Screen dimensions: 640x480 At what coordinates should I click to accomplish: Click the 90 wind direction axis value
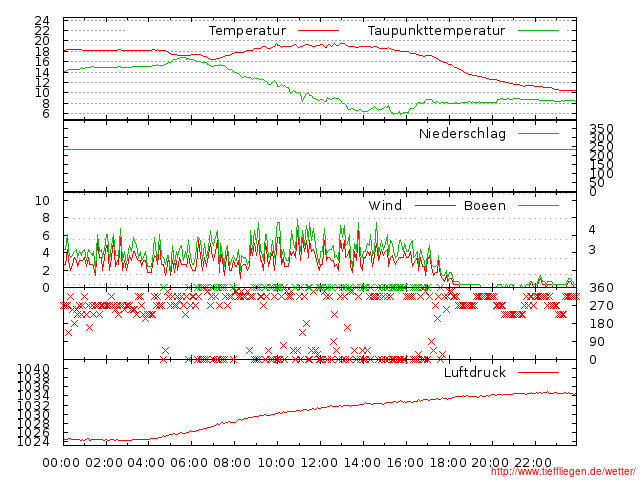597,342
